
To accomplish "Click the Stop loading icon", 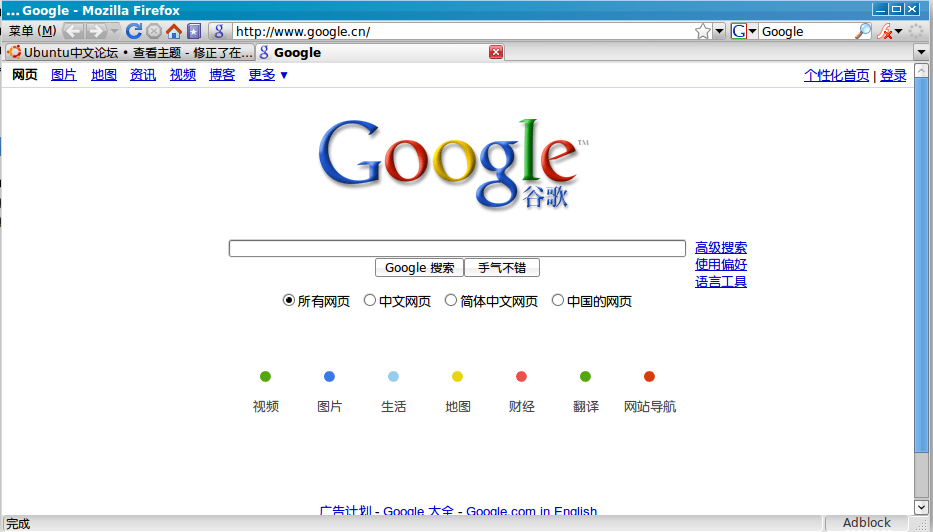I will point(154,31).
